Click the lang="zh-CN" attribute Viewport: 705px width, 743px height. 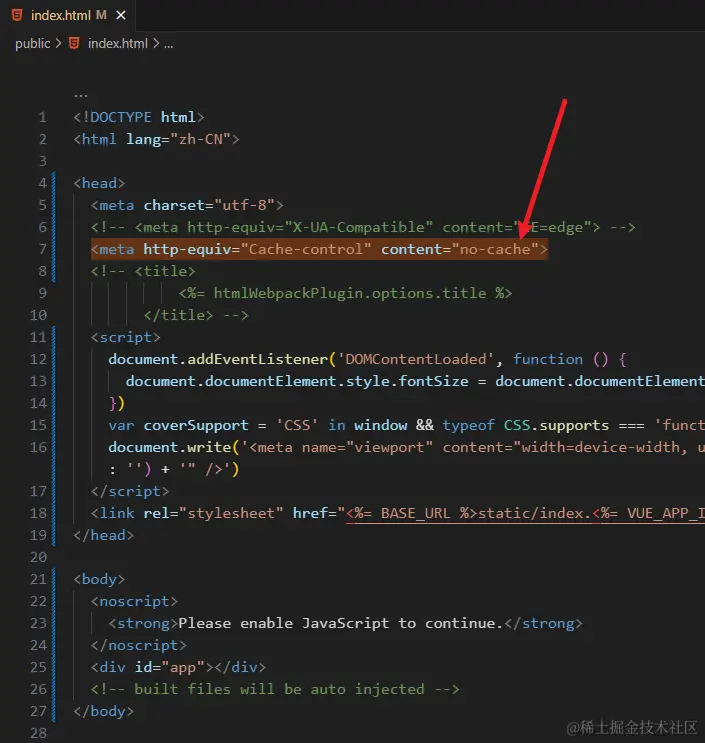coord(178,139)
